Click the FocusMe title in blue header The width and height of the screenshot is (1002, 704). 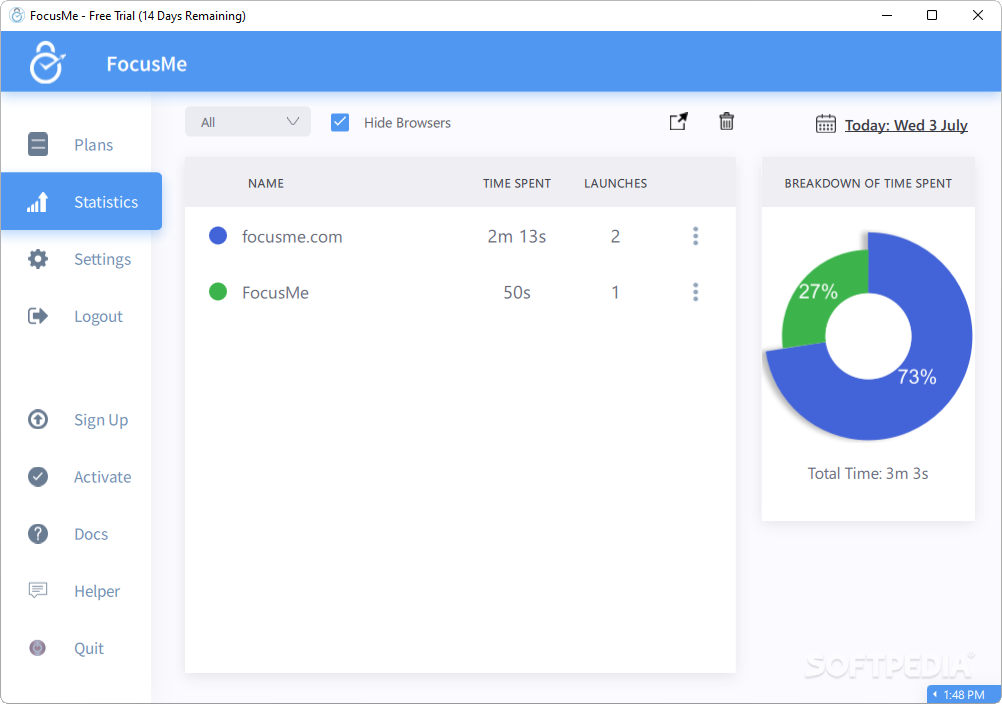click(x=146, y=64)
